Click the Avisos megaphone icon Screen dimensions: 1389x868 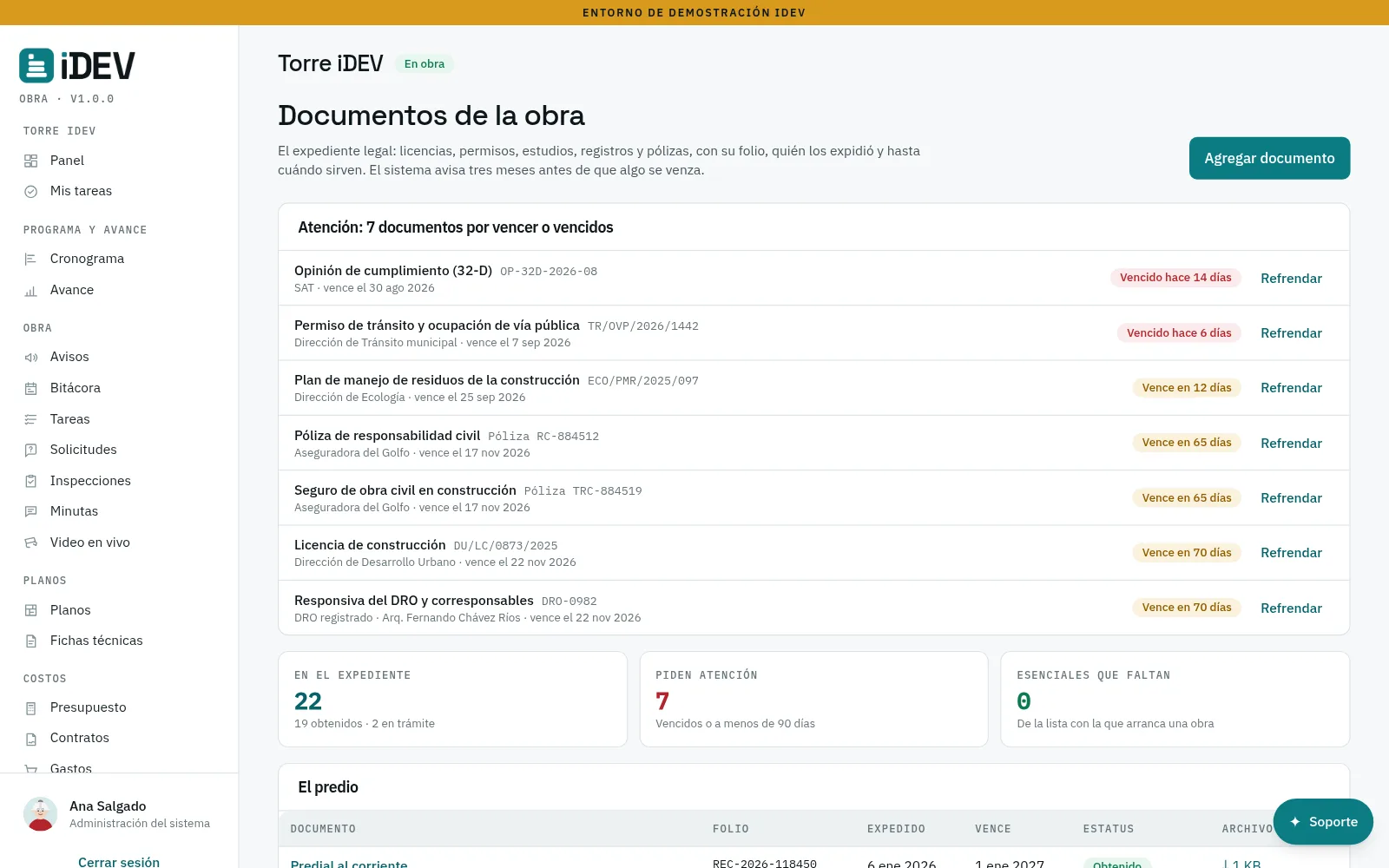31,357
